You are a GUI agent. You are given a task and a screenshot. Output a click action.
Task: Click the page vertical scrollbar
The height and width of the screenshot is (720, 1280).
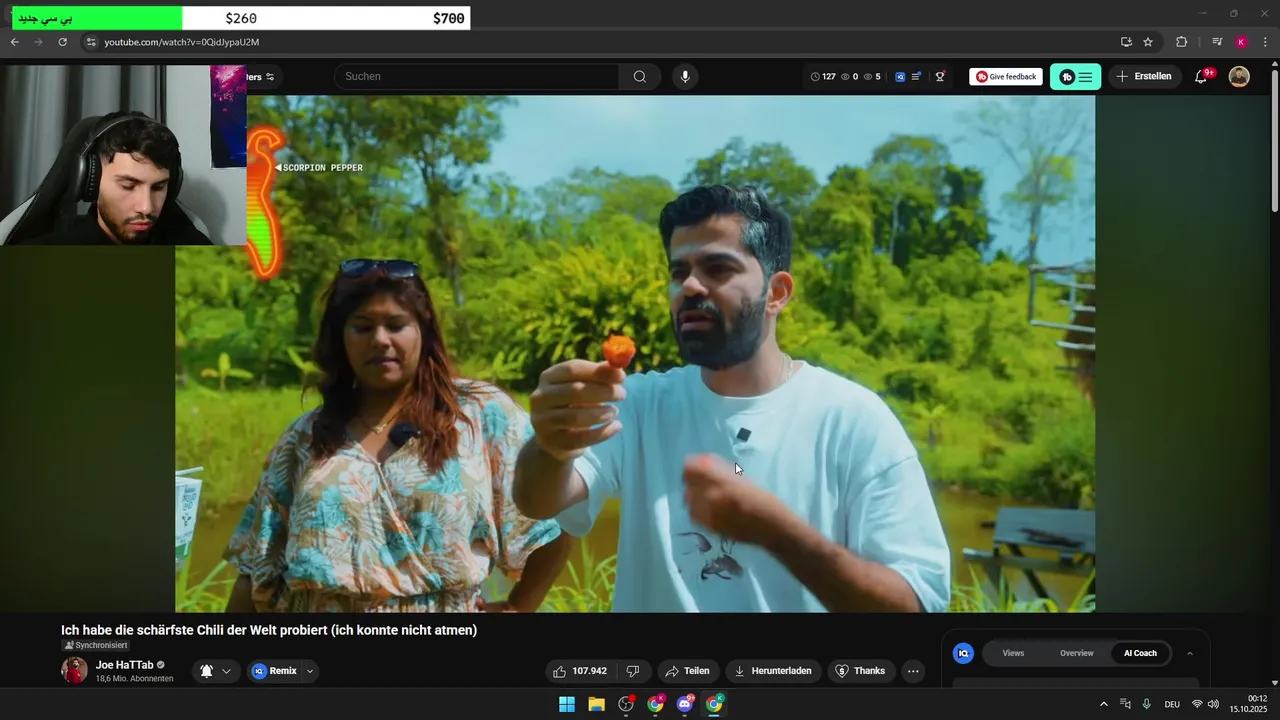[x=1274, y=140]
